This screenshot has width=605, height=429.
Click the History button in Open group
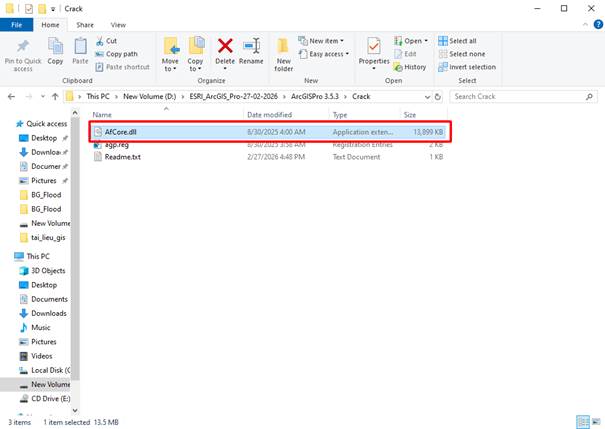pos(410,67)
